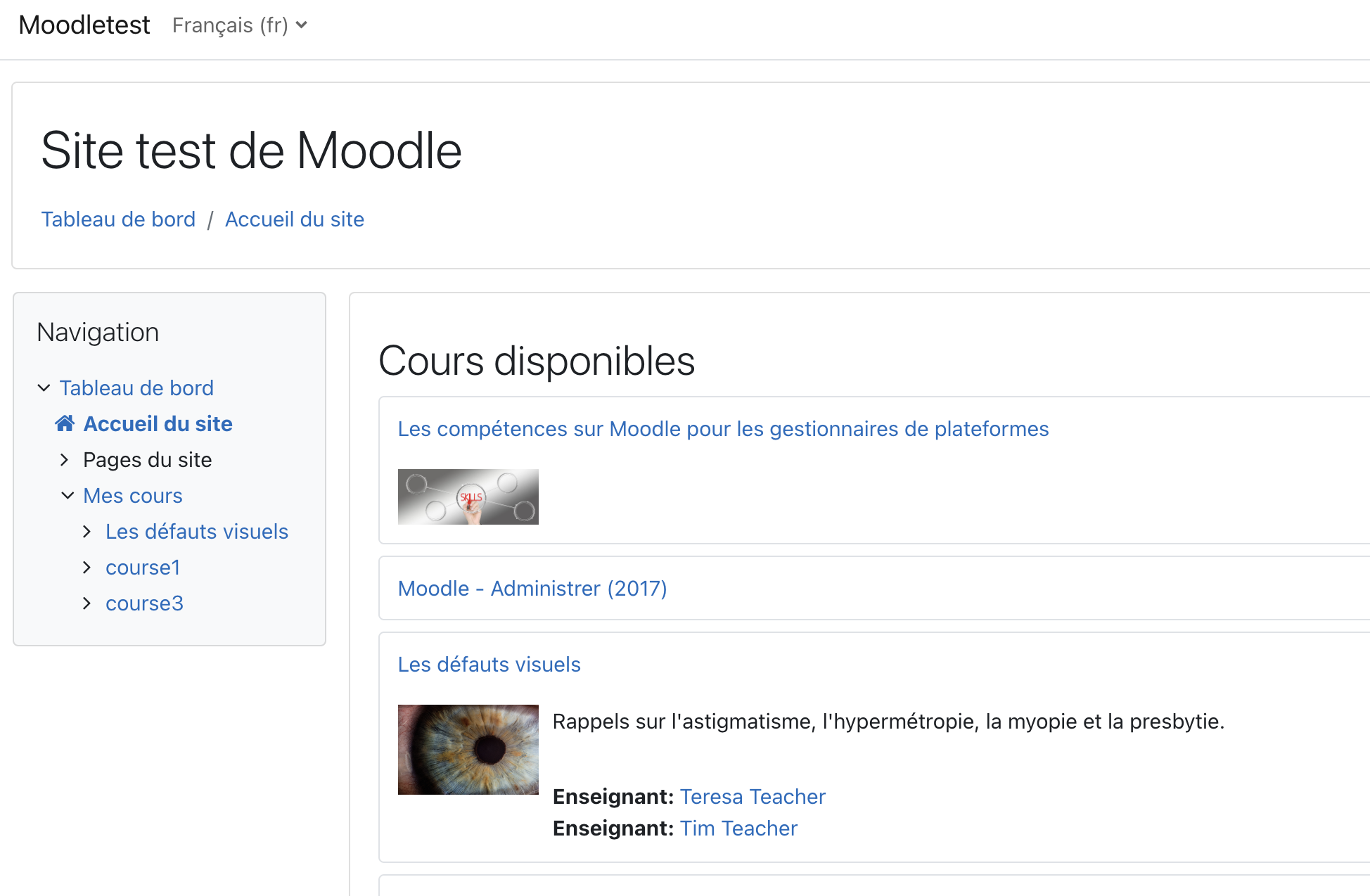This screenshot has width=1370, height=896.
Task: Expand the course1 tree node
Action: pyautogui.click(x=87, y=567)
